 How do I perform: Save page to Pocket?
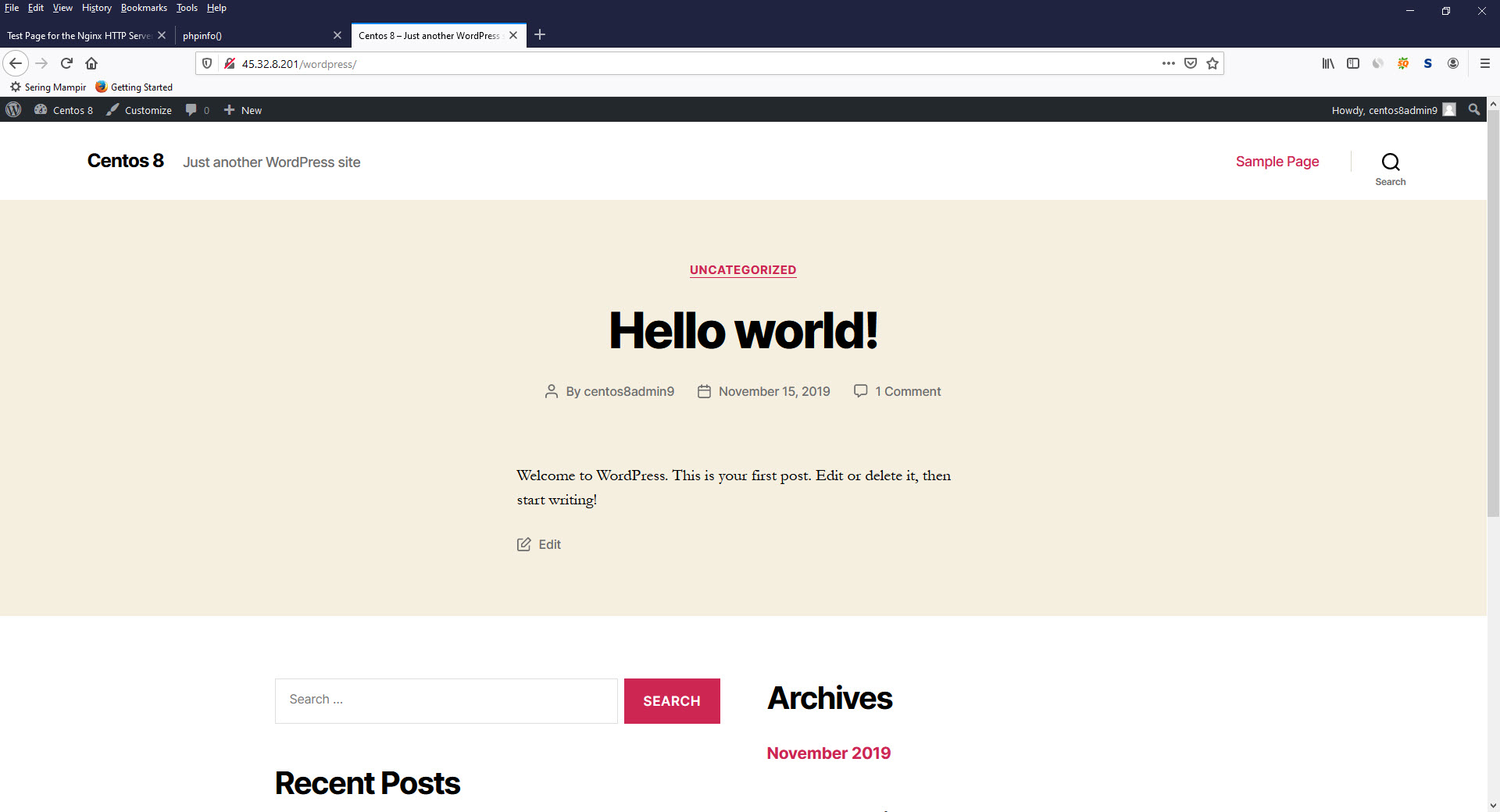tap(1191, 63)
